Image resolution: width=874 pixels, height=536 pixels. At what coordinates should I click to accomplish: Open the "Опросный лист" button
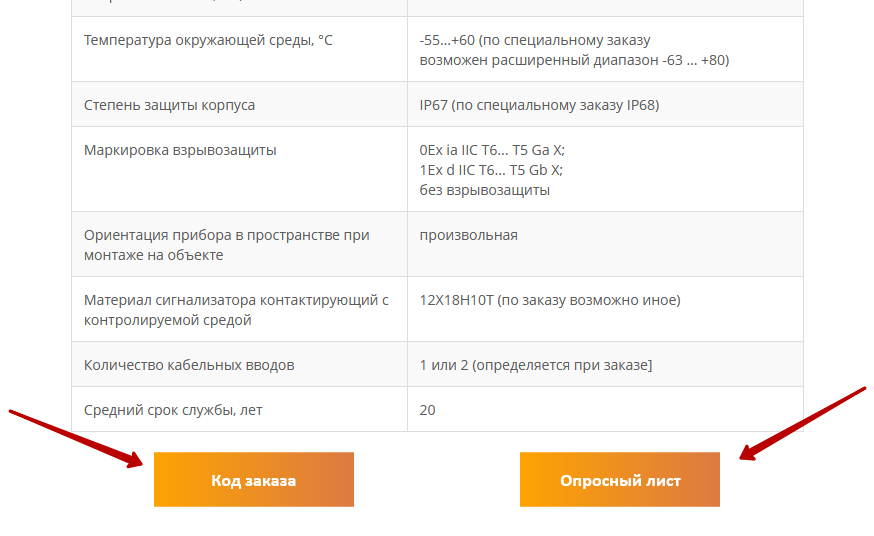point(619,480)
